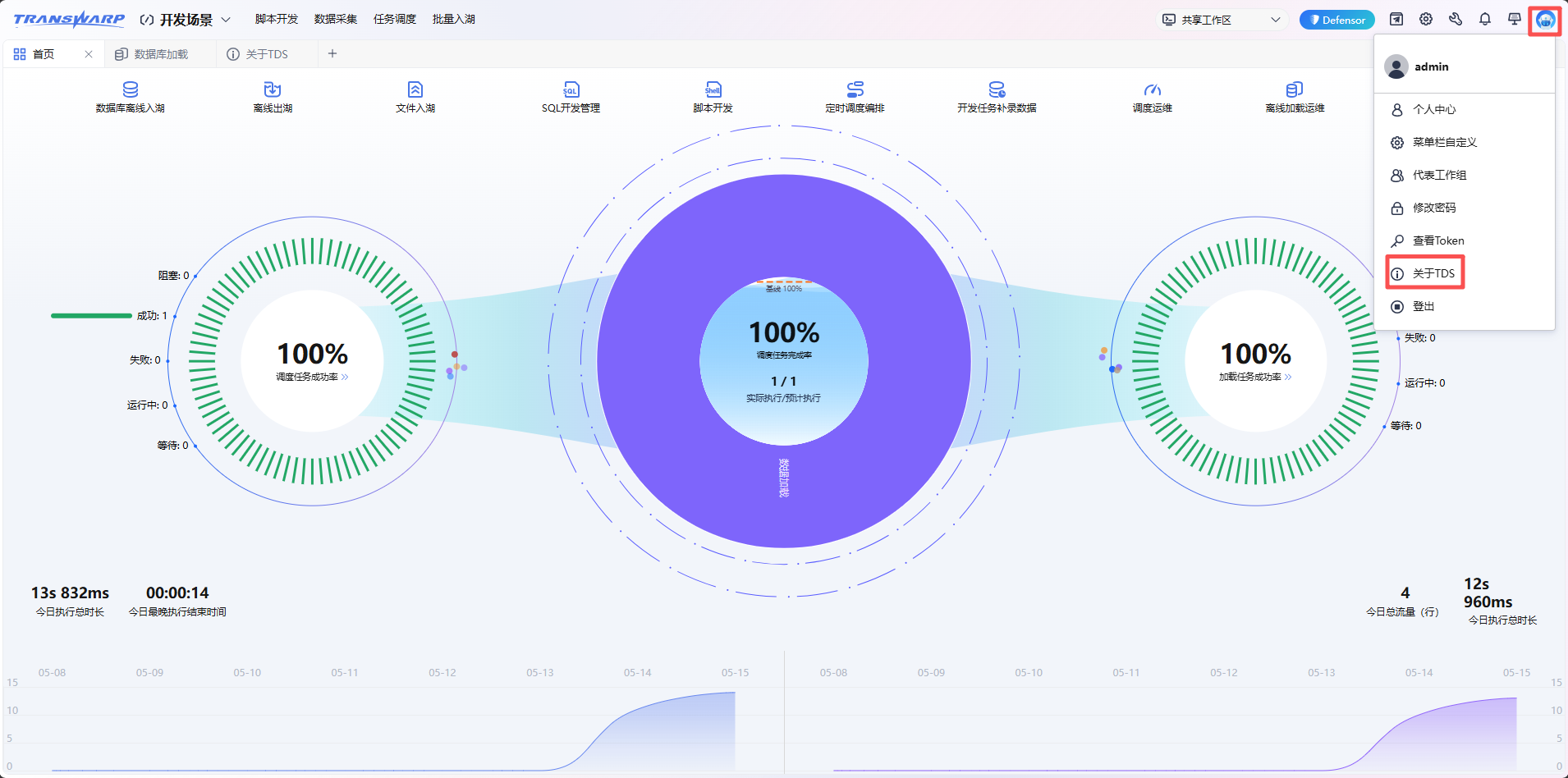
Task: Close the 首页 tab
Action: [89, 54]
